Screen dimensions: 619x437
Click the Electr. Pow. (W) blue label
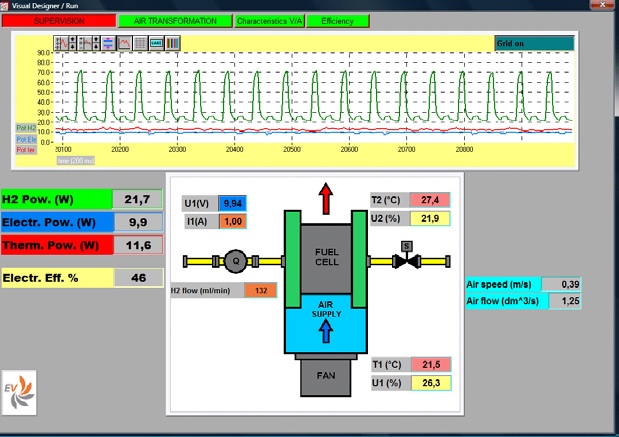[58, 222]
